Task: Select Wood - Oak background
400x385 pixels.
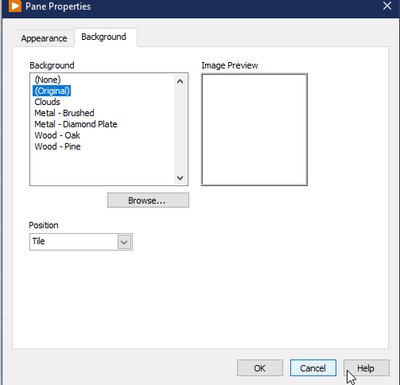Action: [x=57, y=135]
